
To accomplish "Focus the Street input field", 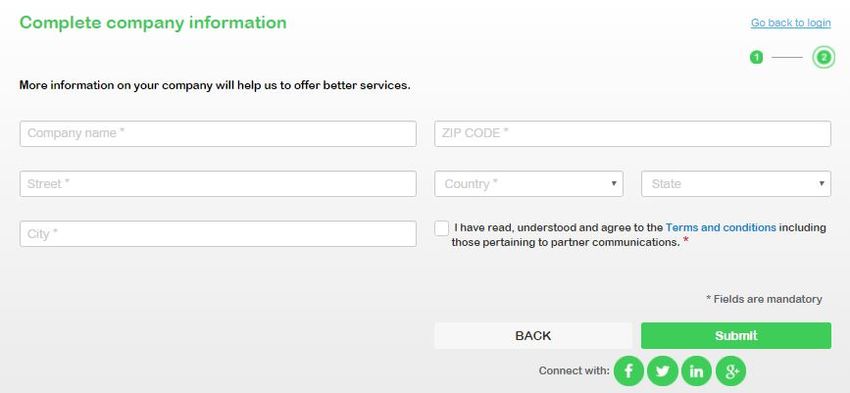I will (x=218, y=184).
